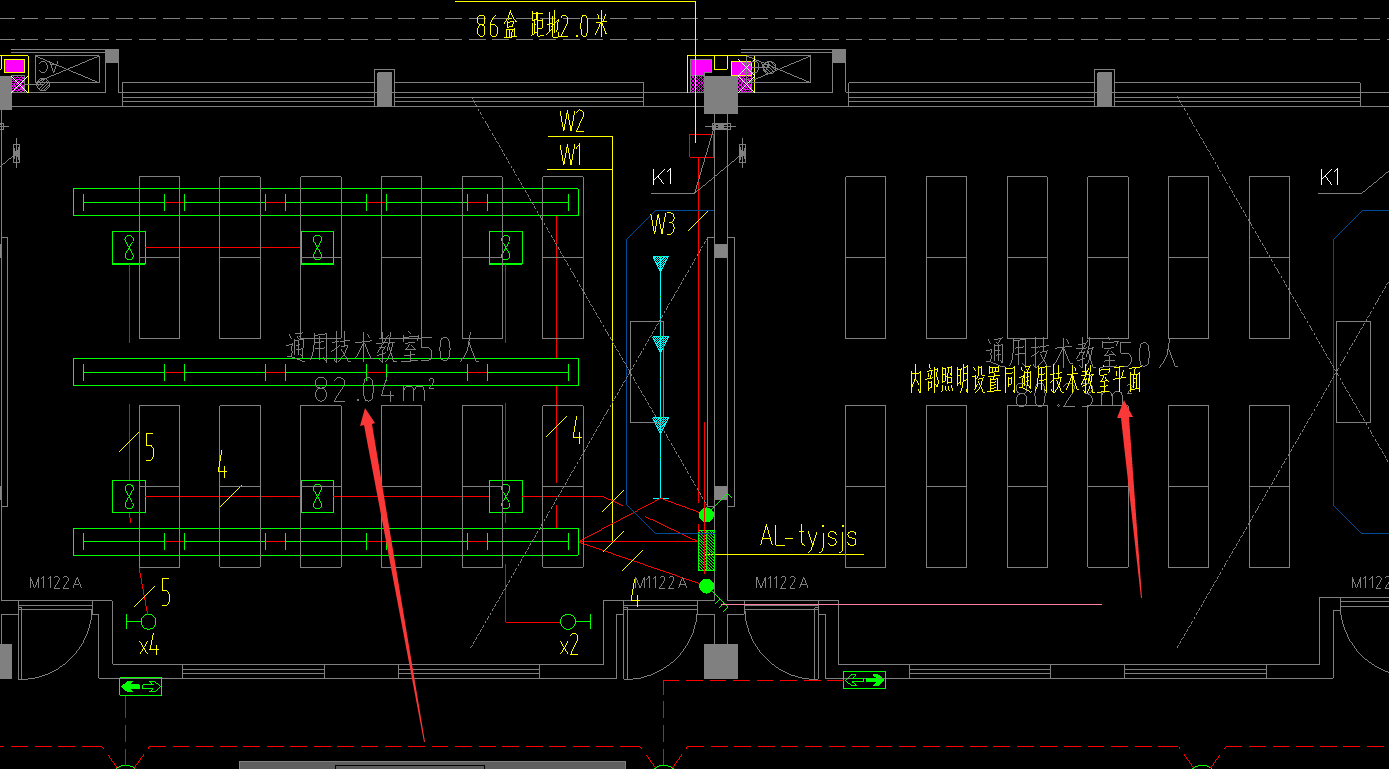Click the W3 circuit label

[663, 224]
